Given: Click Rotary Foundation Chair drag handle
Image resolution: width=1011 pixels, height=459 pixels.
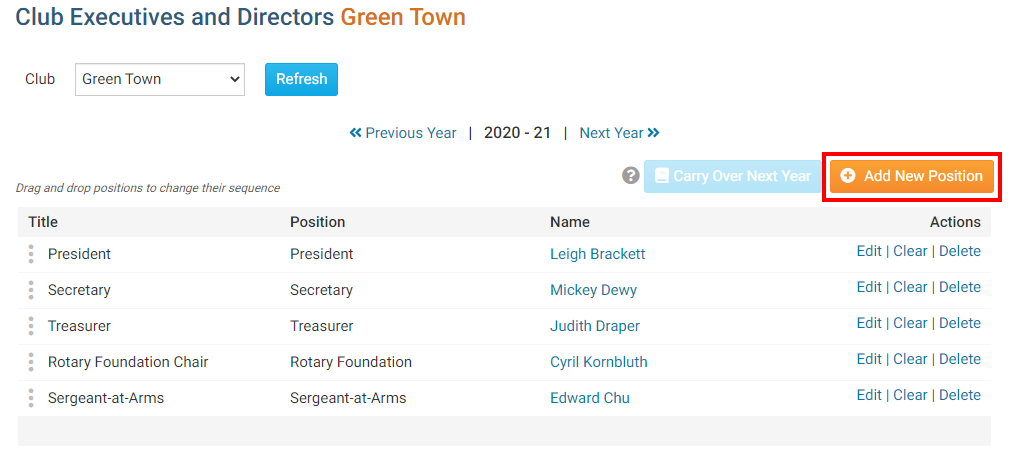Looking at the screenshot, I should [x=31, y=362].
